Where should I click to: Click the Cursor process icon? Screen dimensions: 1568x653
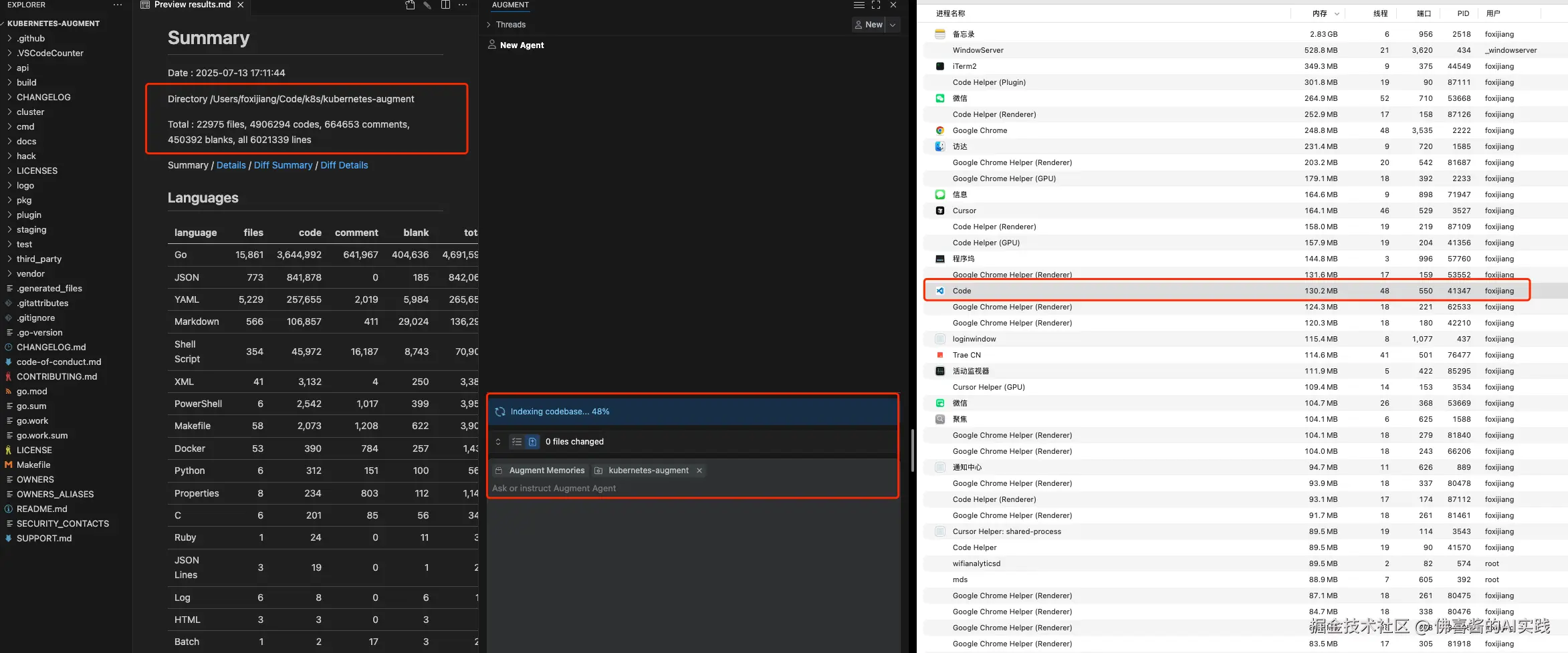(x=940, y=211)
